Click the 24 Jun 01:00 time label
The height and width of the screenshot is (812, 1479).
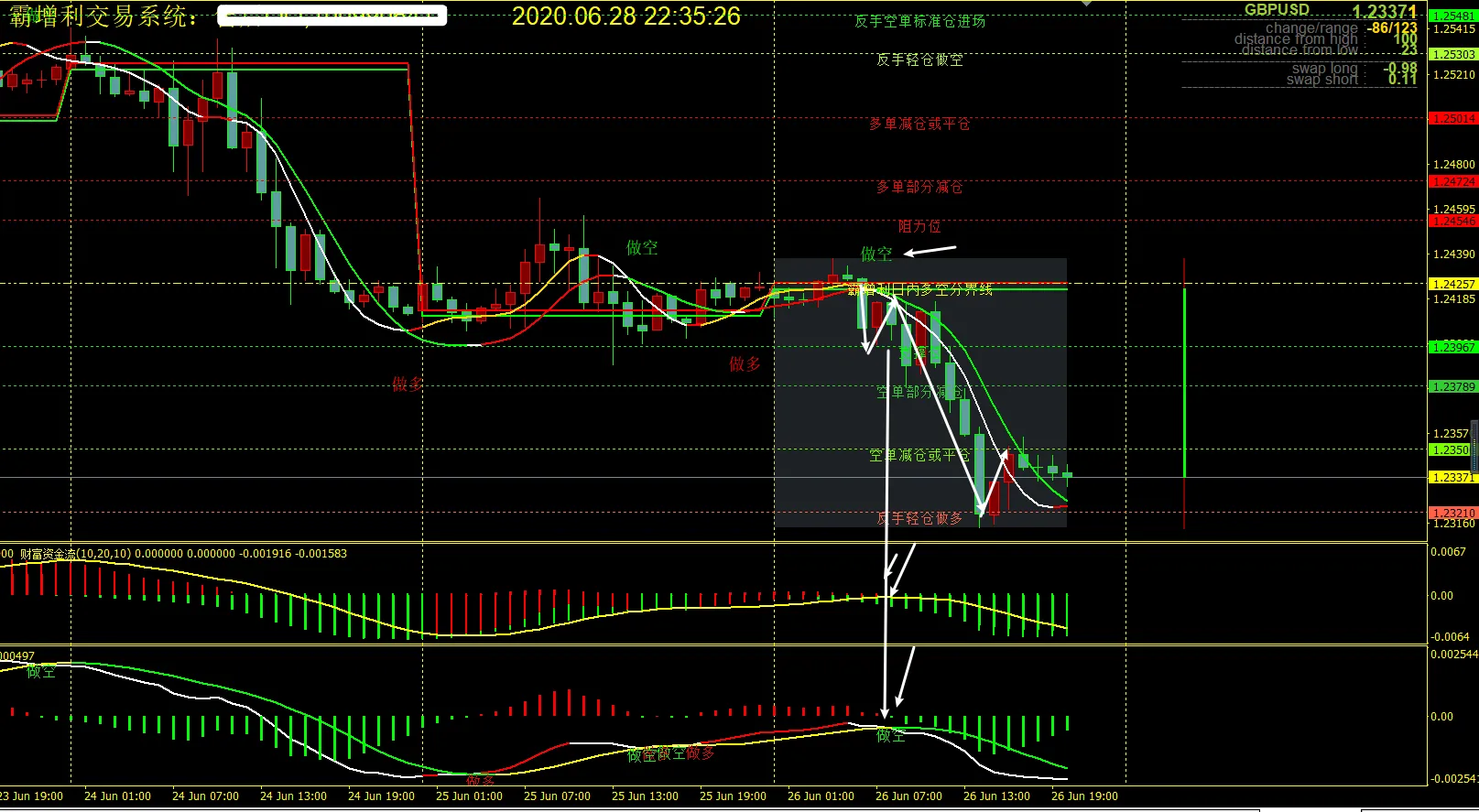[117, 796]
